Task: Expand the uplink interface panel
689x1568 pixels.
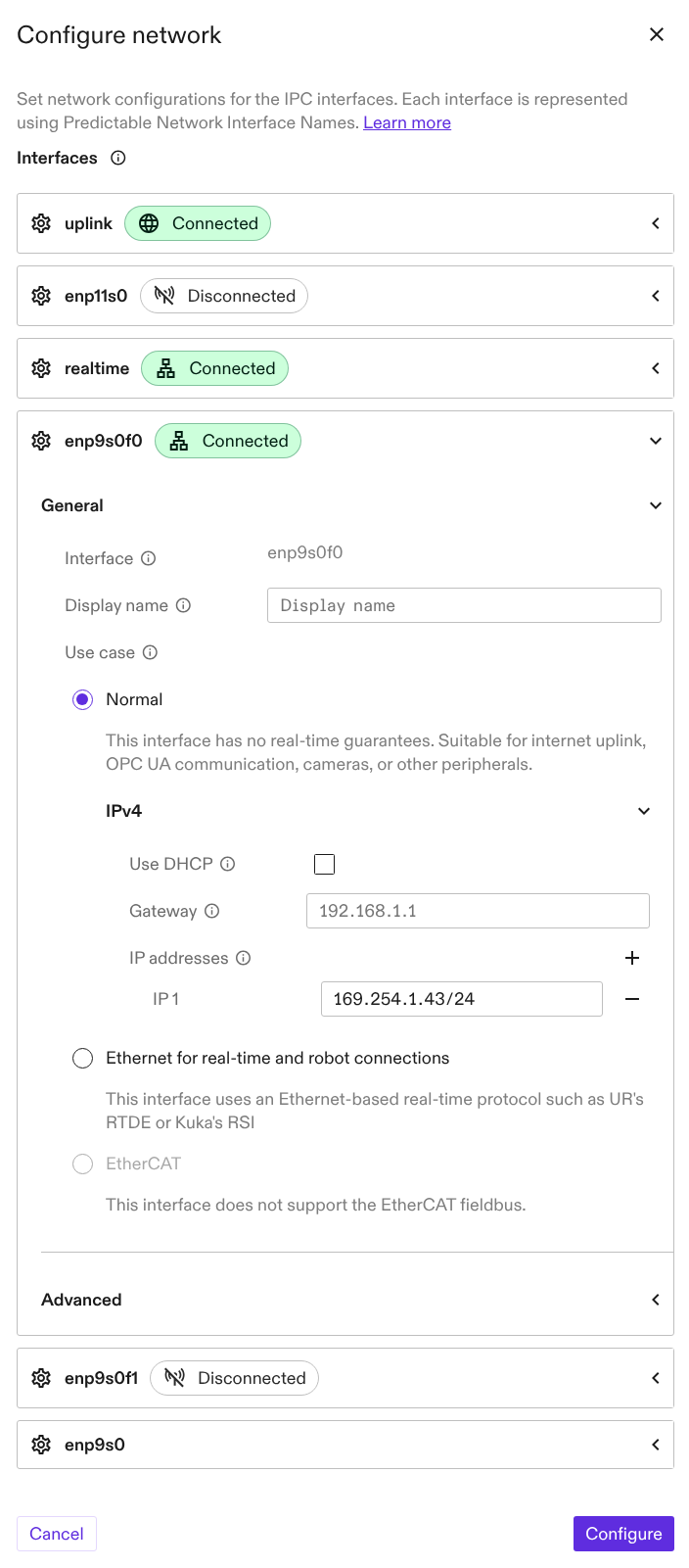Action: (656, 223)
